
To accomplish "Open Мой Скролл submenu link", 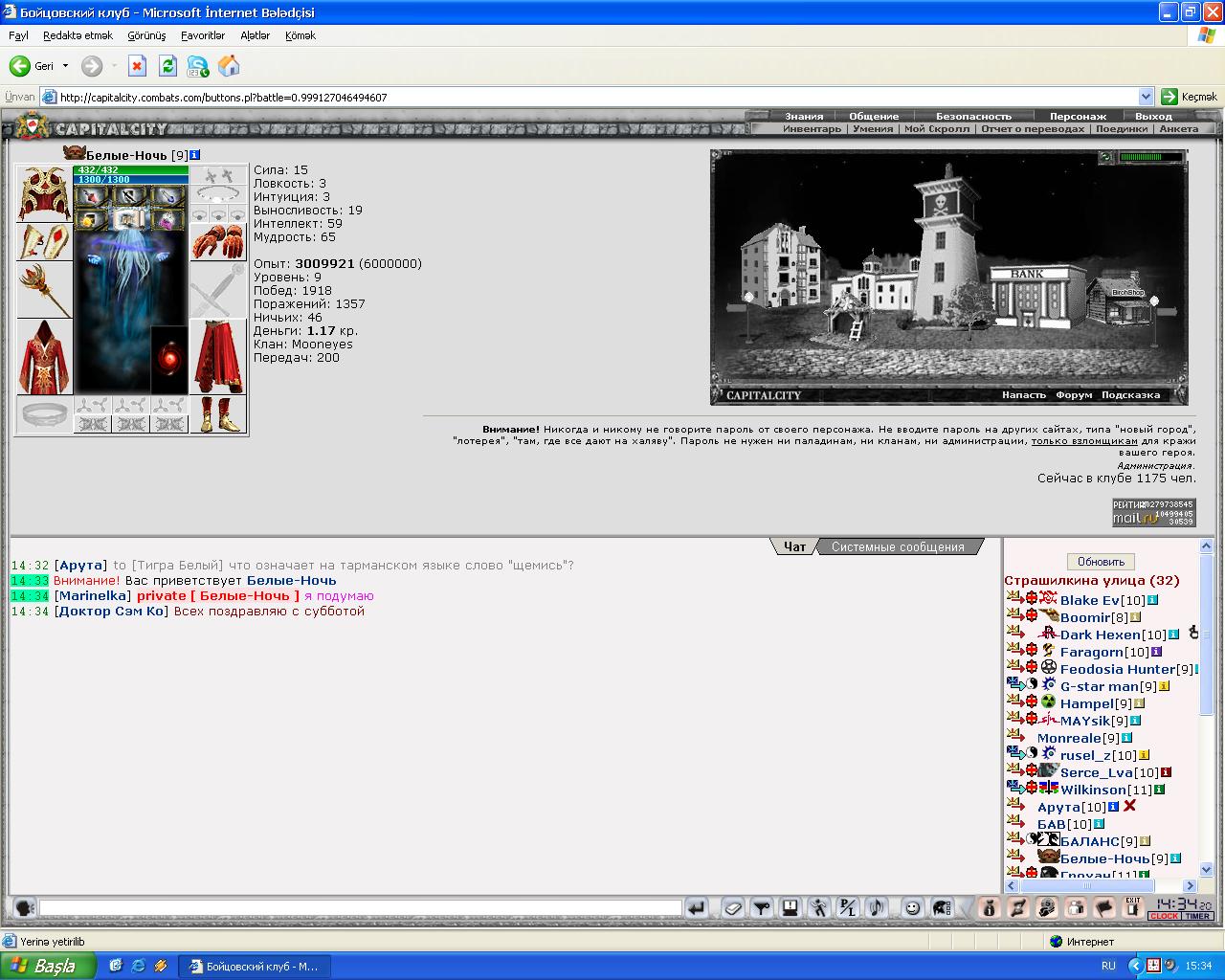I will click(937, 128).
